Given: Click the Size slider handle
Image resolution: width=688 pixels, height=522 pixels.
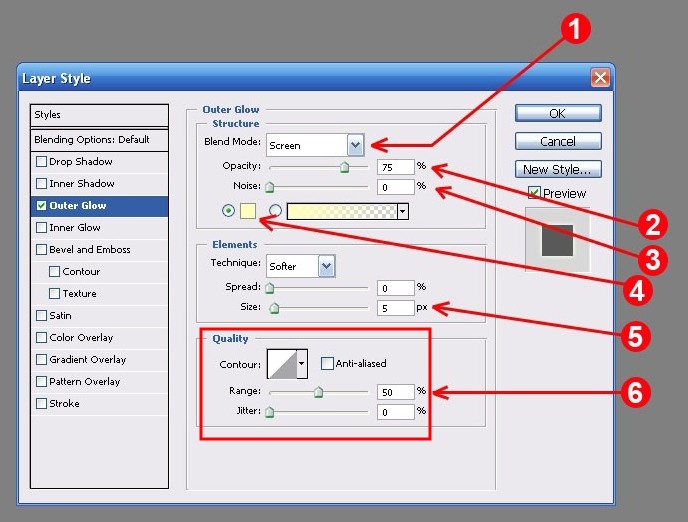Looking at the screenshot, I should [274, 308].
